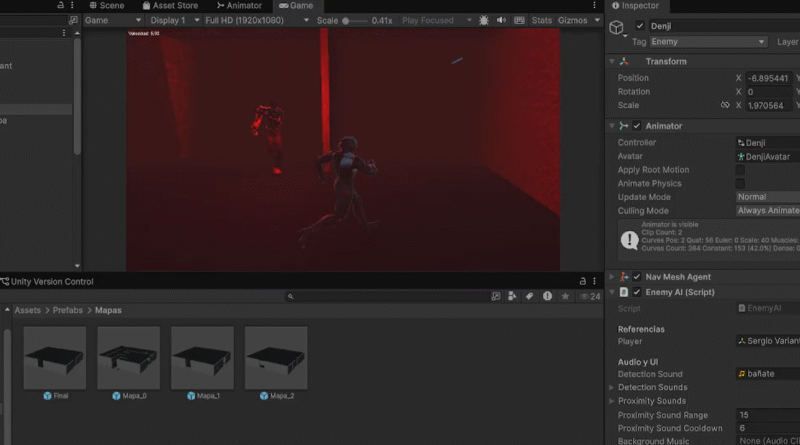Viewport: 800px width, 445px height.
Task: Expand the Proximity Sounds list
Action: click(x=612, y=401)
